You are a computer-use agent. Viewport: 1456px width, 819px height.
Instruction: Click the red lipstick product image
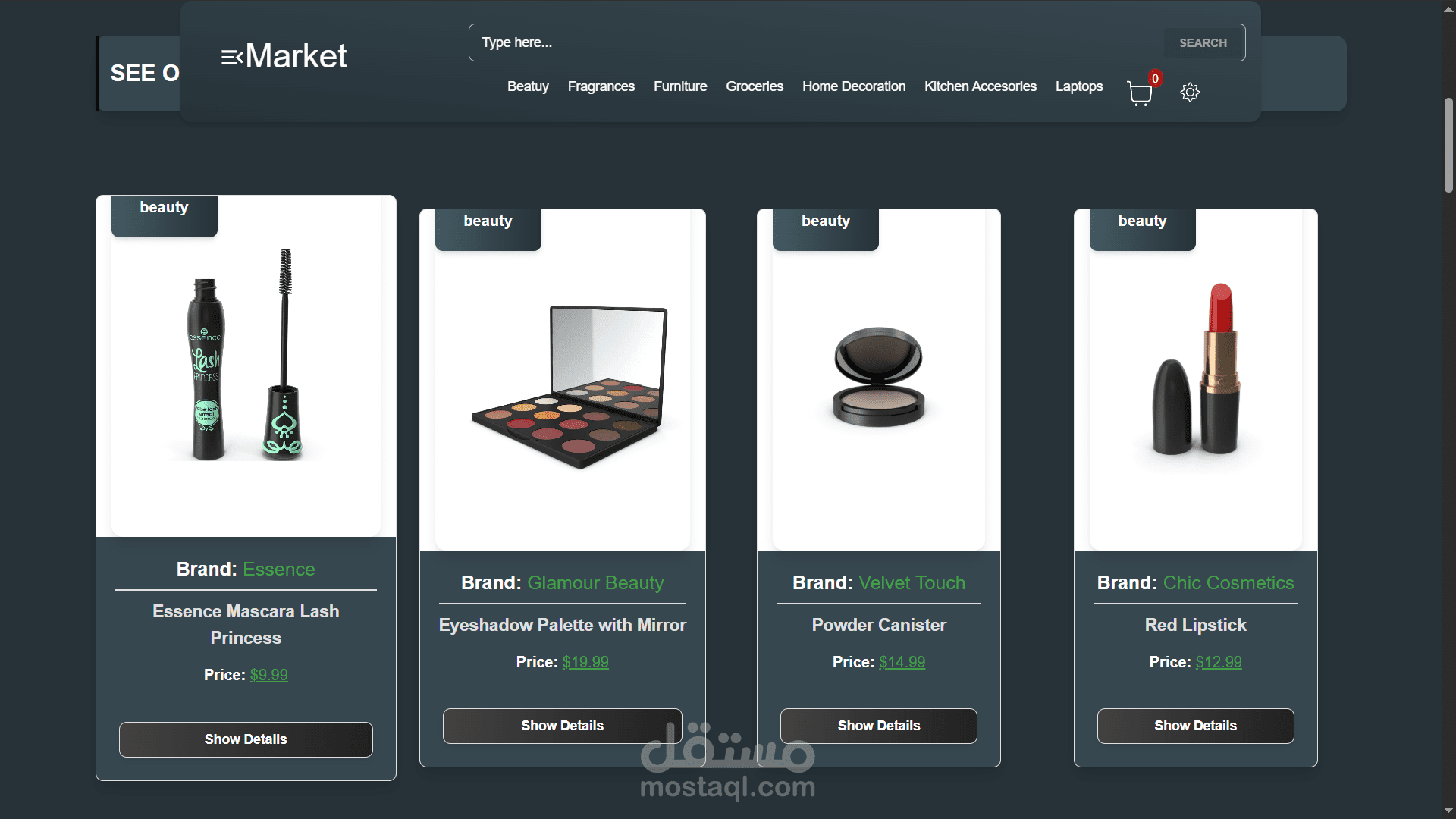(x=1195, y=372)
